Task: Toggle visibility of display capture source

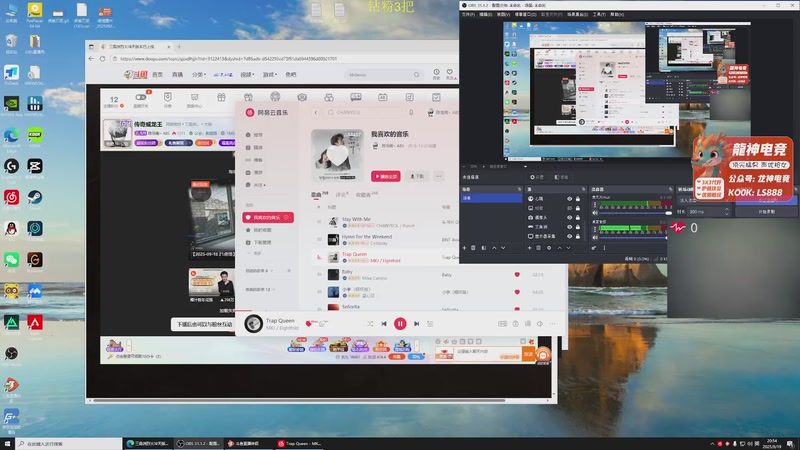Action: (x=569, y=236)
